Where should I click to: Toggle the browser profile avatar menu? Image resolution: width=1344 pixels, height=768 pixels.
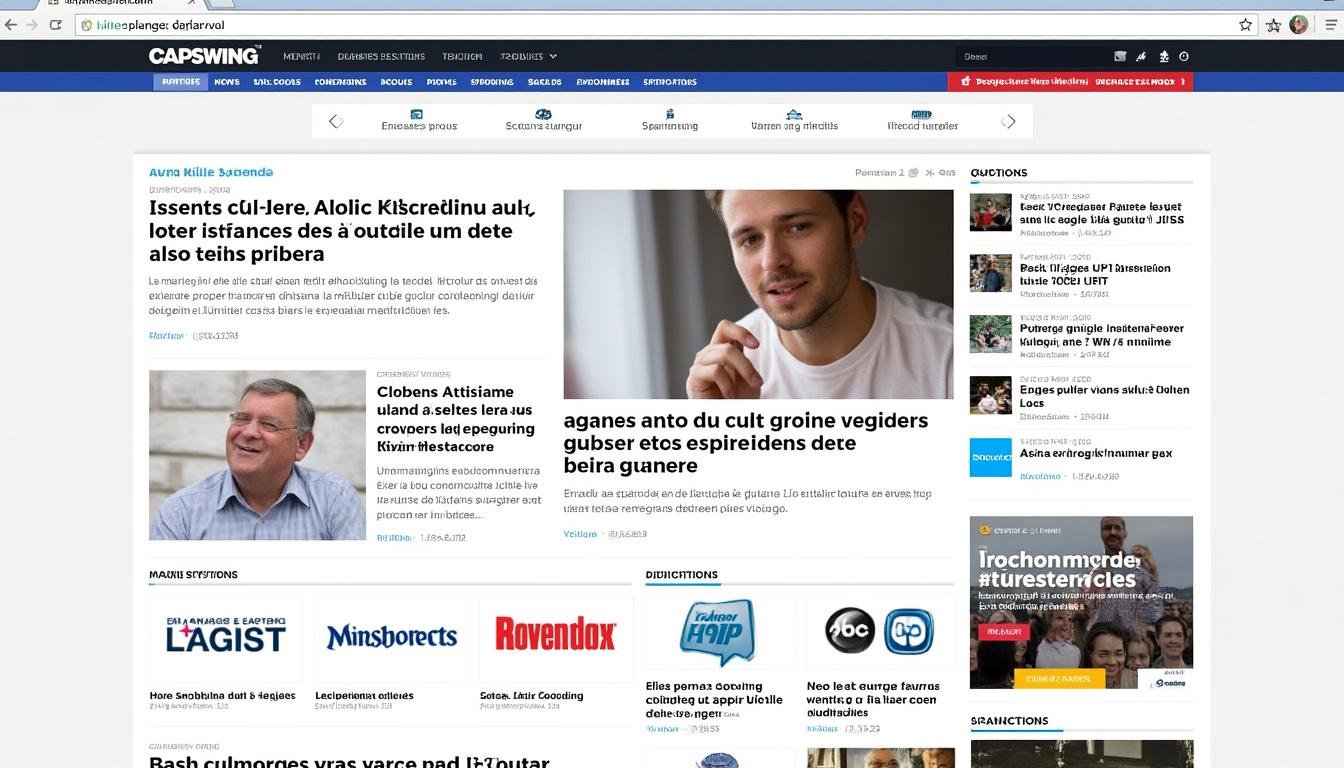tap(1297, 23)
